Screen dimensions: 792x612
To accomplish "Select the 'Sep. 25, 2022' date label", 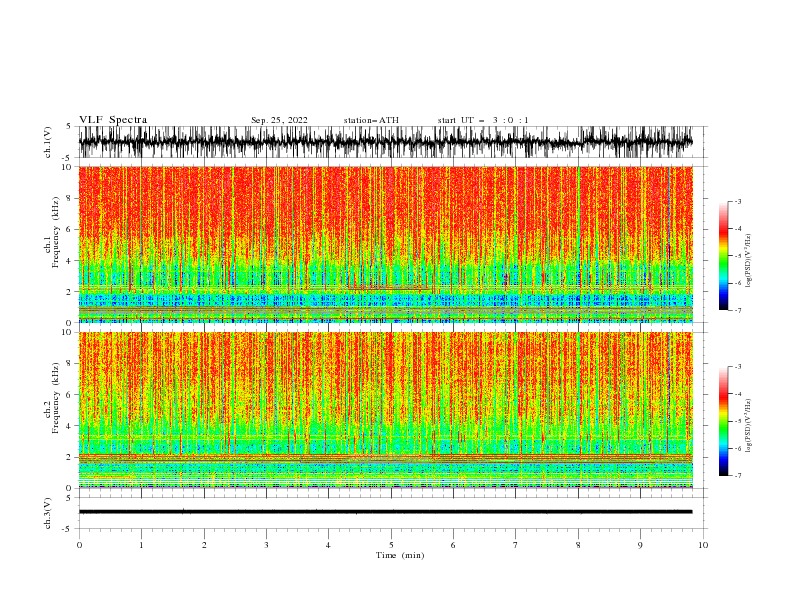I will click(x=279, y=120).
